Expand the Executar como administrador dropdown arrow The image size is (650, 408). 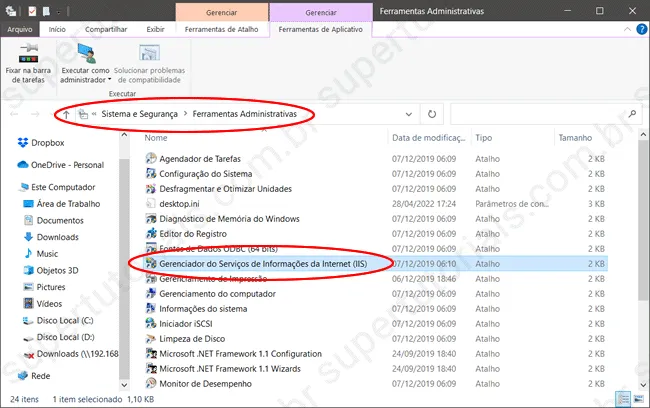pyautogui.click(x=109, y=80)
